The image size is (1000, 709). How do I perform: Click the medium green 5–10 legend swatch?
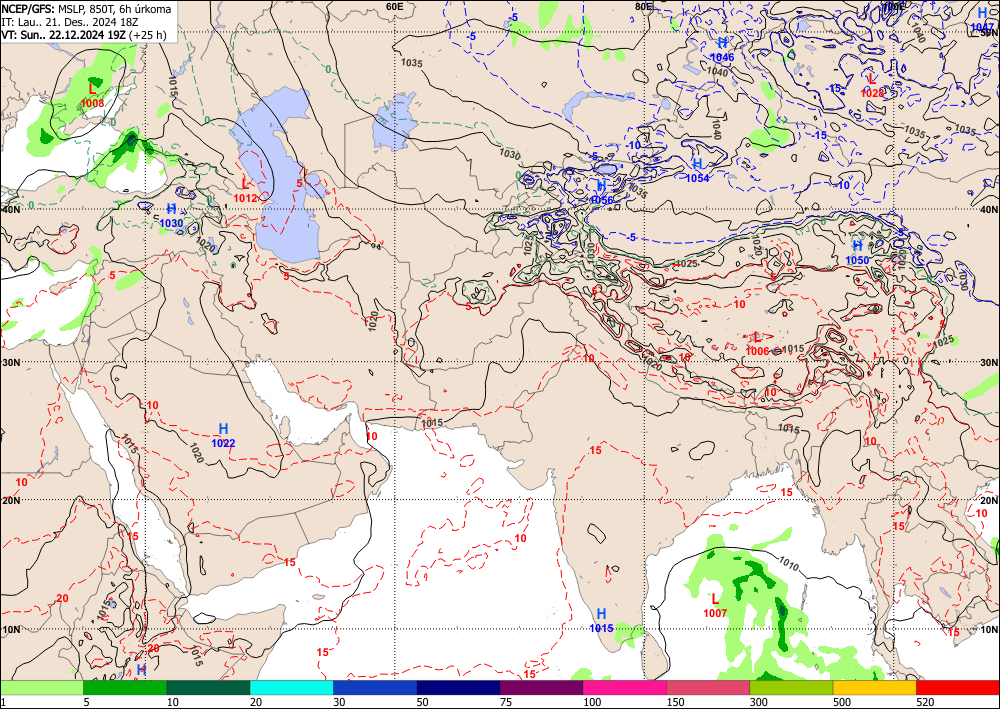point(125,687)
